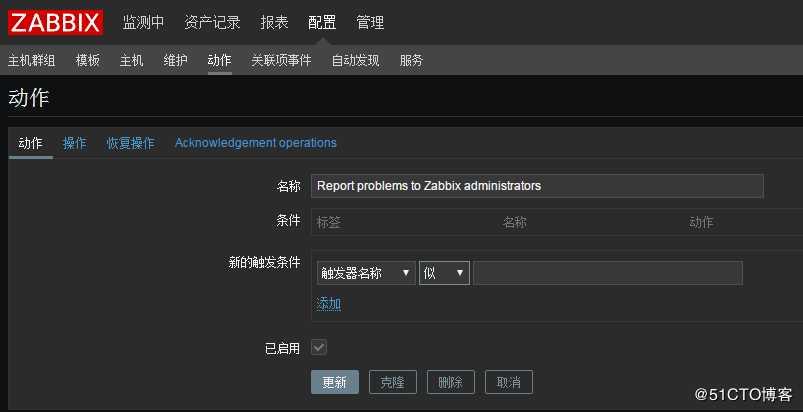
Task: Click the 添加 link
Action: click(x=329, y=304)
